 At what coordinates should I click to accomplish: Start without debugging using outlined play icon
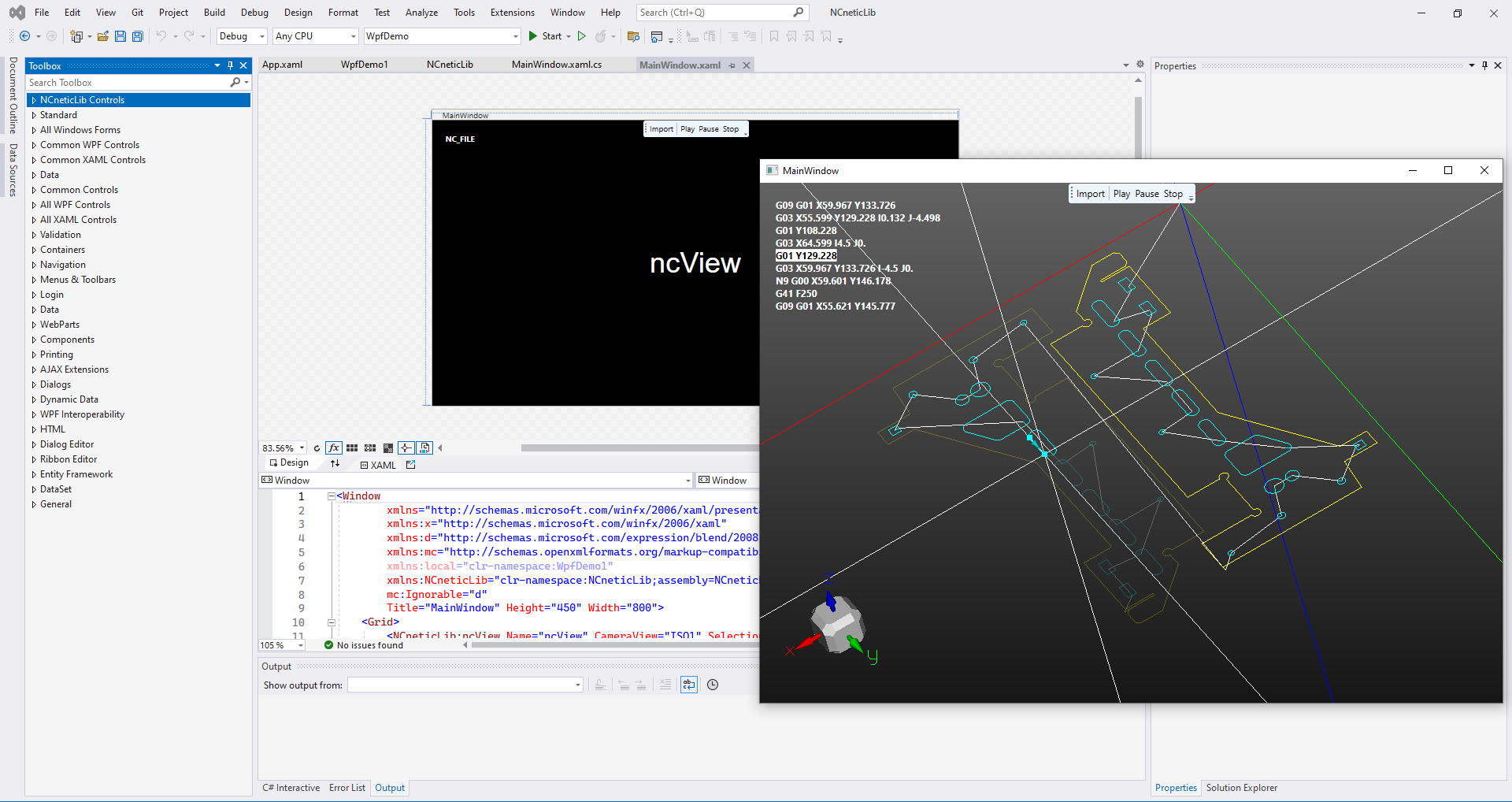pyautogui.click(x=582, y=36)
